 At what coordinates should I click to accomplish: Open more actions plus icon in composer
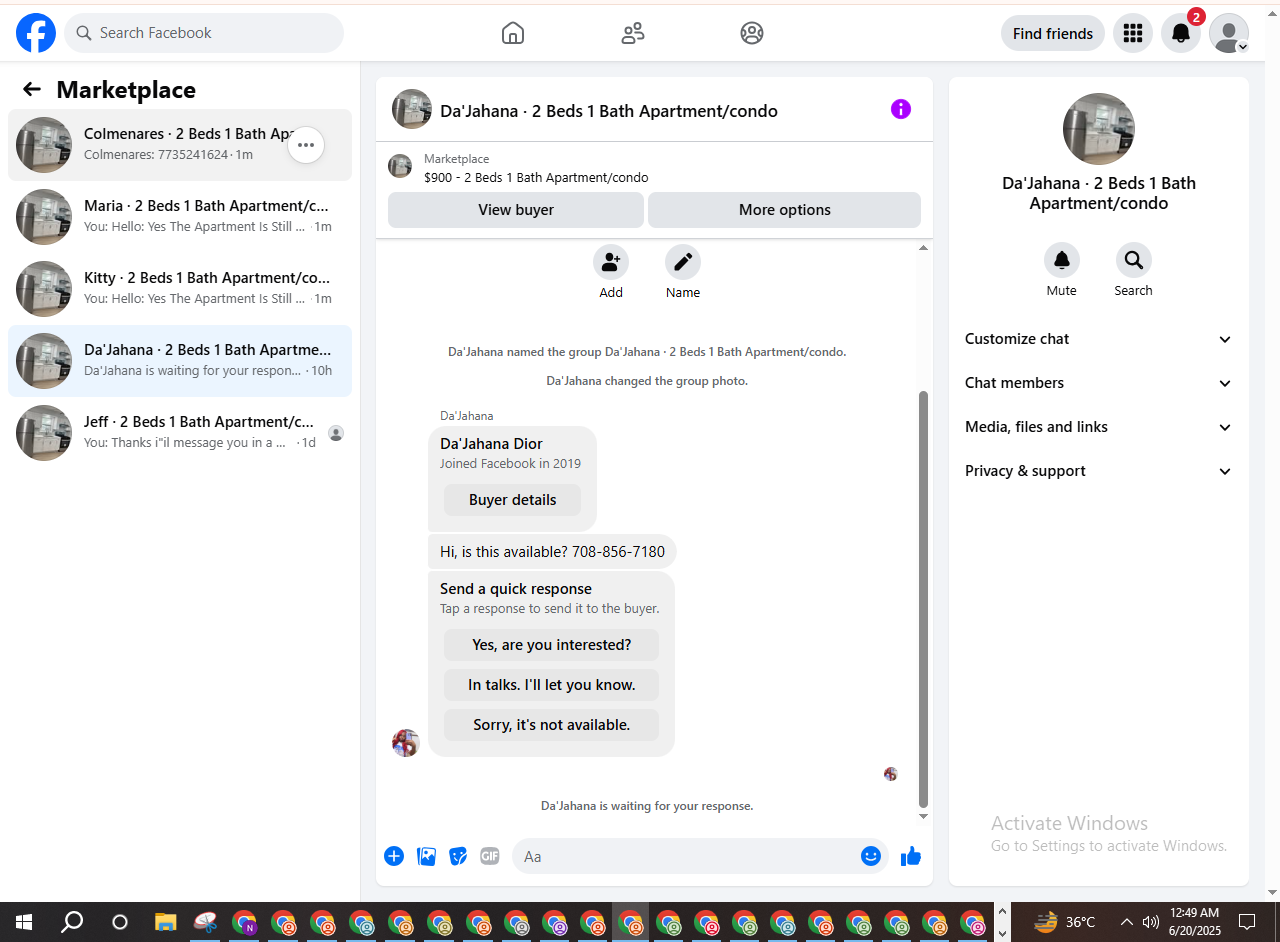coord(394,856)
